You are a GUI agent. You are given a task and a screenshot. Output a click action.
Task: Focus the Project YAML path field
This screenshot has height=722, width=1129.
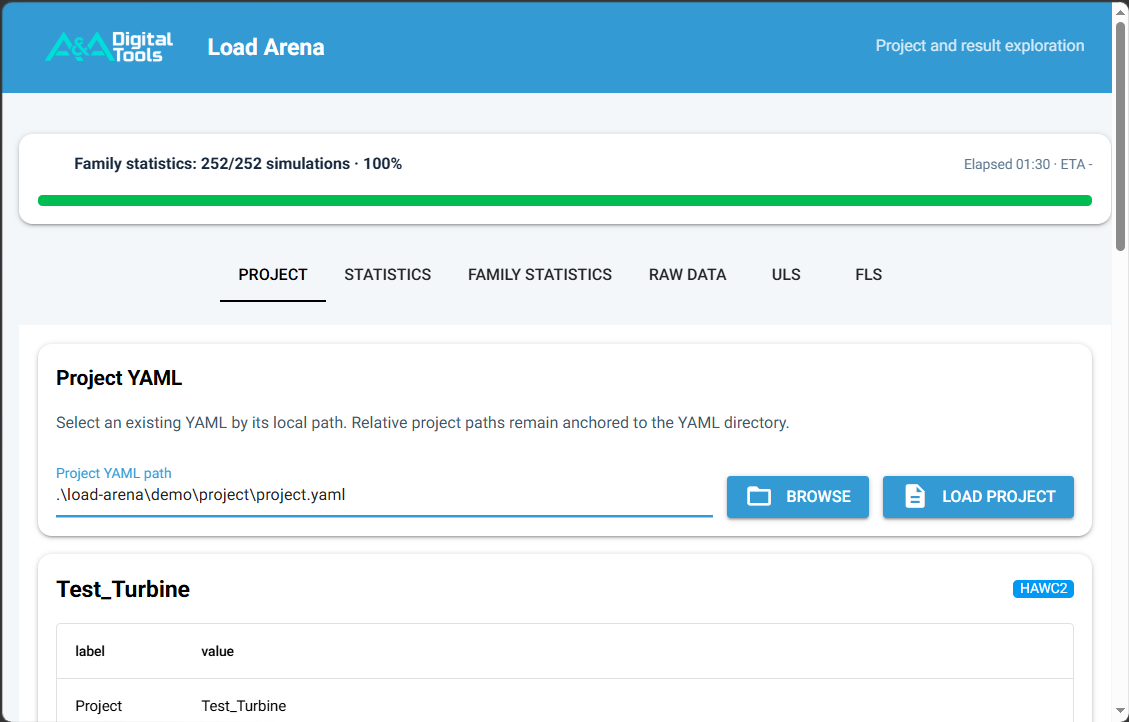point(384,496)
